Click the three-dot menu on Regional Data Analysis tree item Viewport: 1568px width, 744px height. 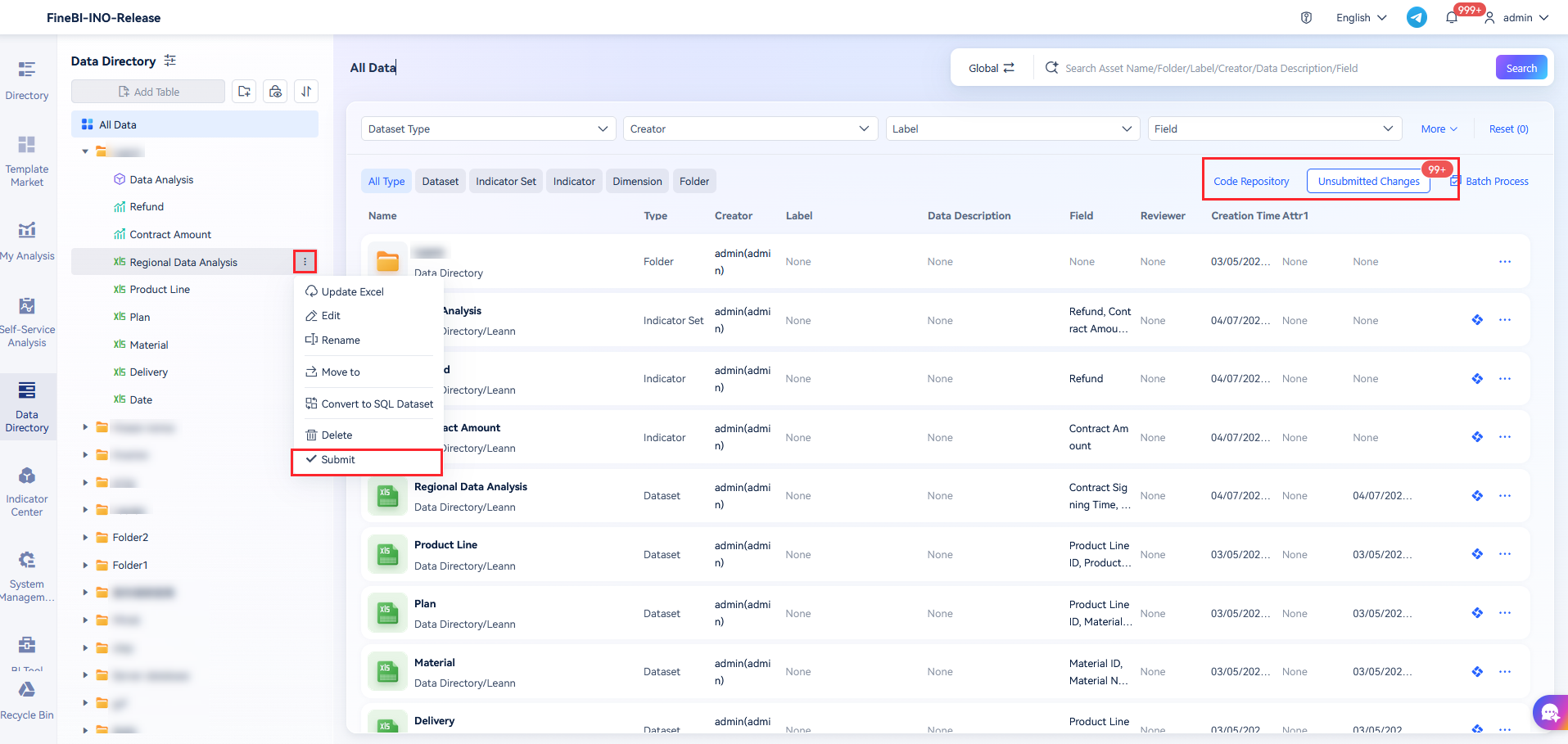pyautogui.click(x=305, y=262)
